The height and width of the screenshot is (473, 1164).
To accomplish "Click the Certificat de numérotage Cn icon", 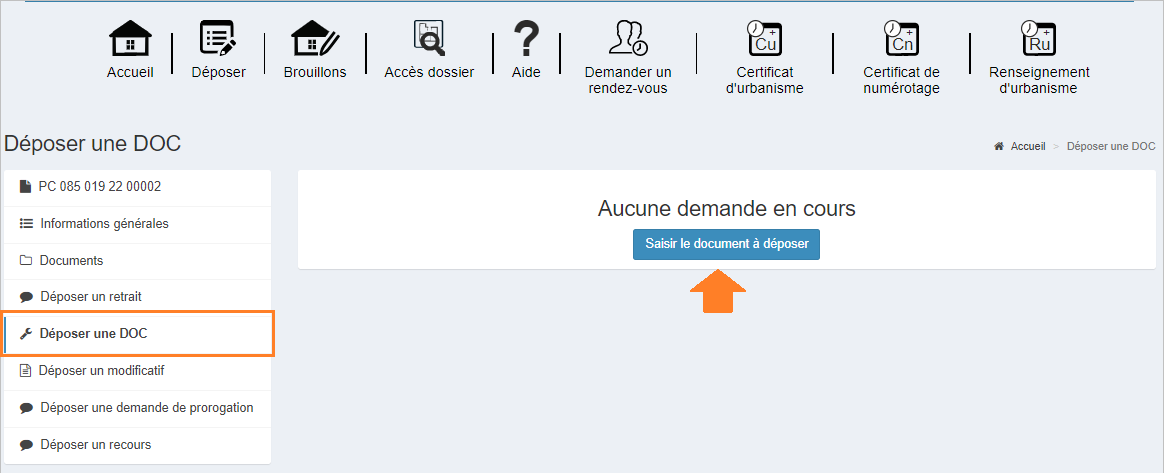I will 901,38.
